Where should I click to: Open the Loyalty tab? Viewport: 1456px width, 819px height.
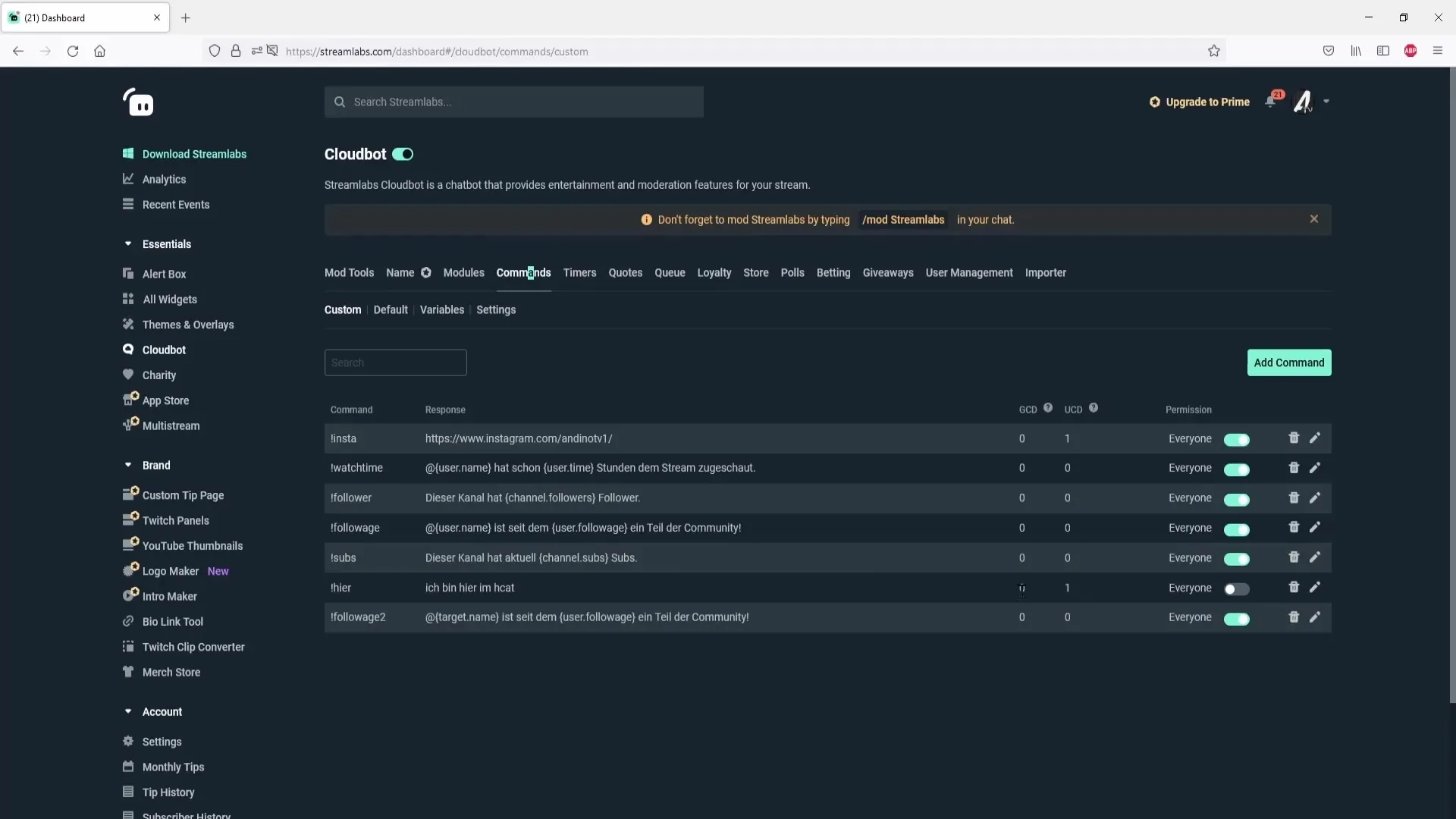point(714,273)
